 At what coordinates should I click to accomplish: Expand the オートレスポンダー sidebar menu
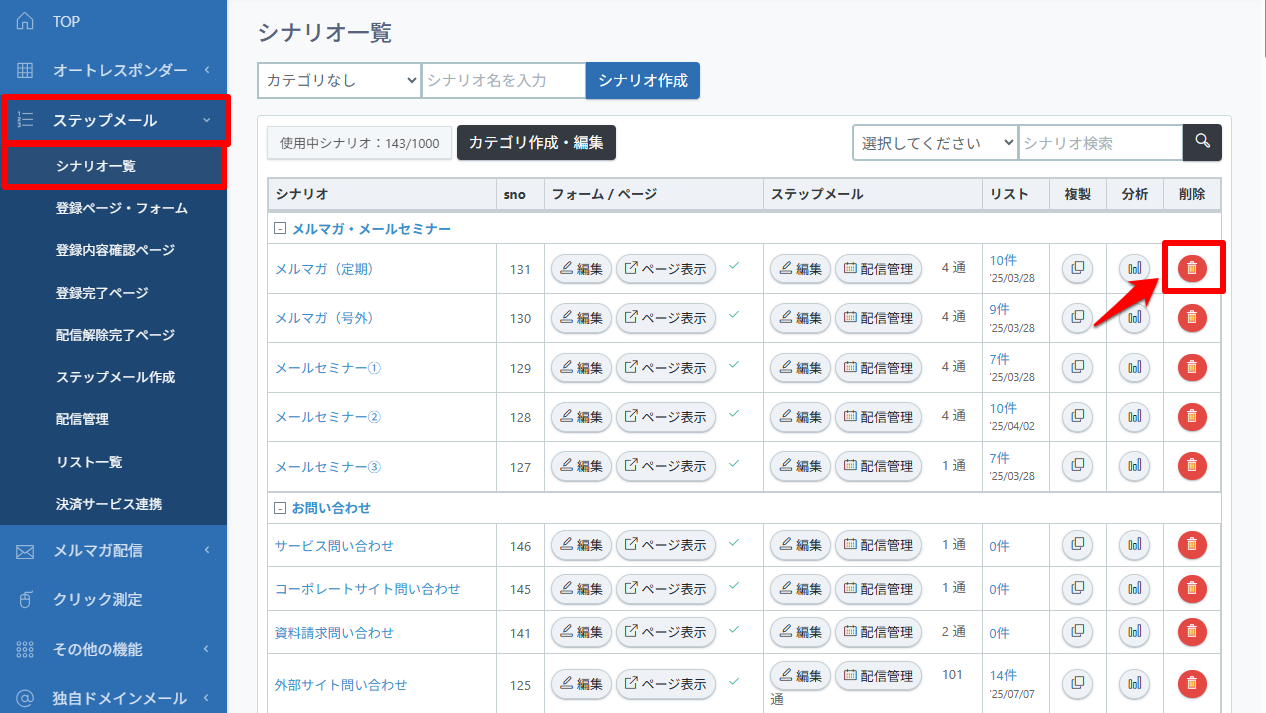(x=113, y=70)
